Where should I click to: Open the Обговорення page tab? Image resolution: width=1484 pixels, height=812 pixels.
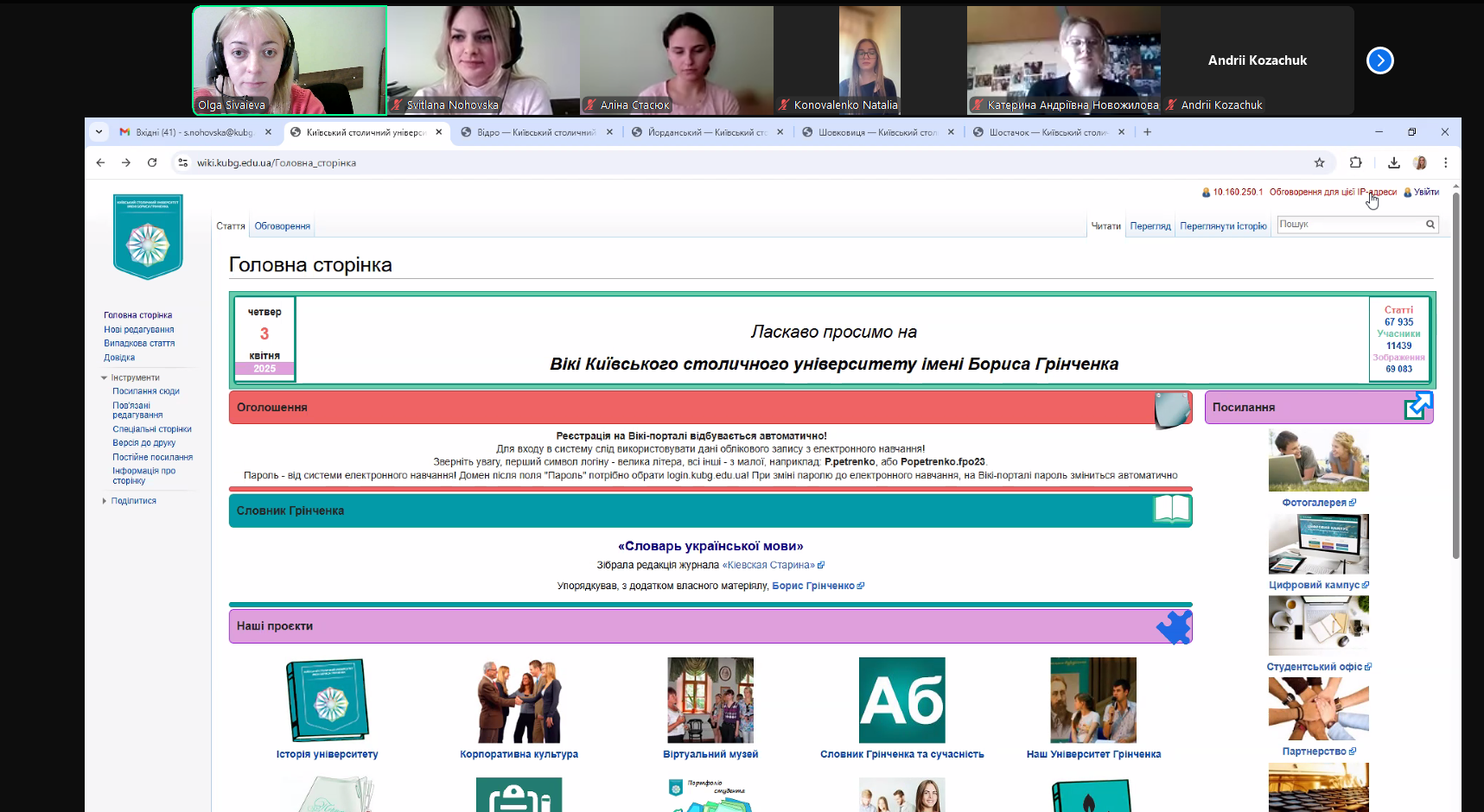pyautogui.click(x=282, y=226)
